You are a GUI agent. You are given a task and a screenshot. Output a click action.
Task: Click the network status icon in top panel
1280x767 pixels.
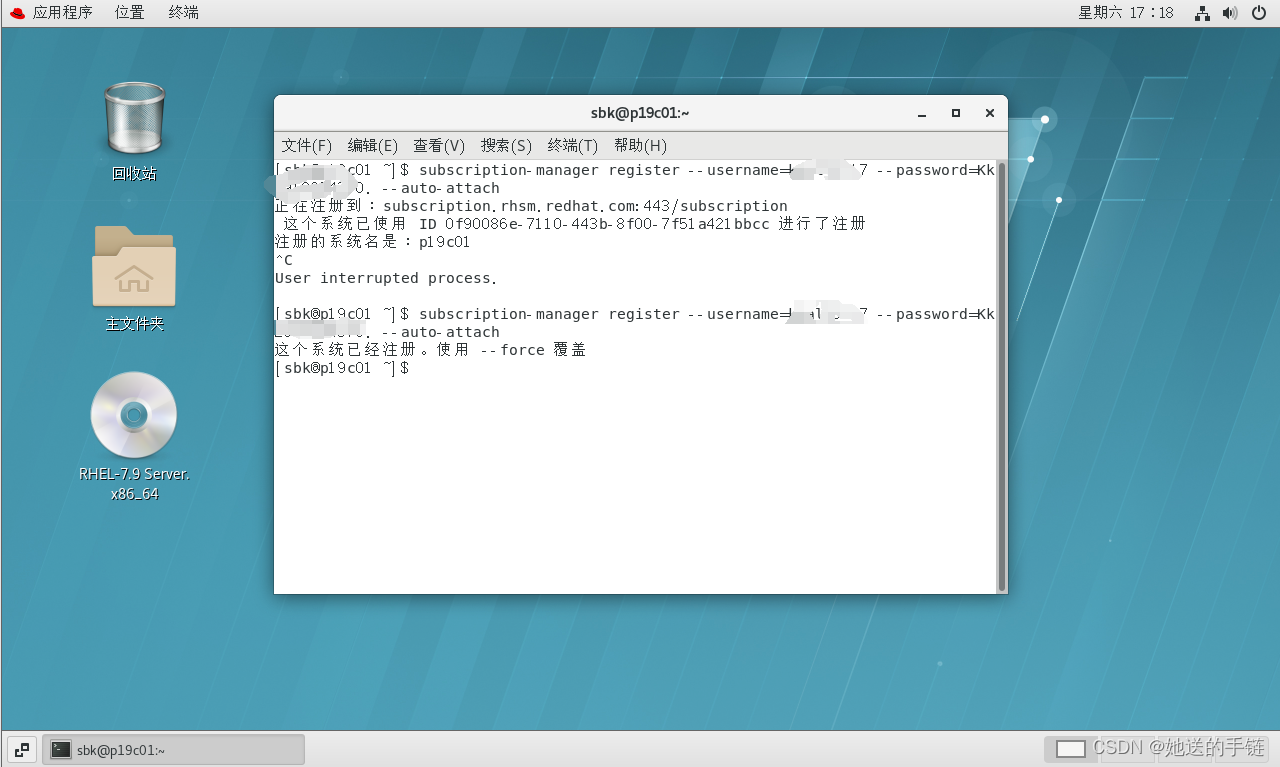coord(1201,13)
